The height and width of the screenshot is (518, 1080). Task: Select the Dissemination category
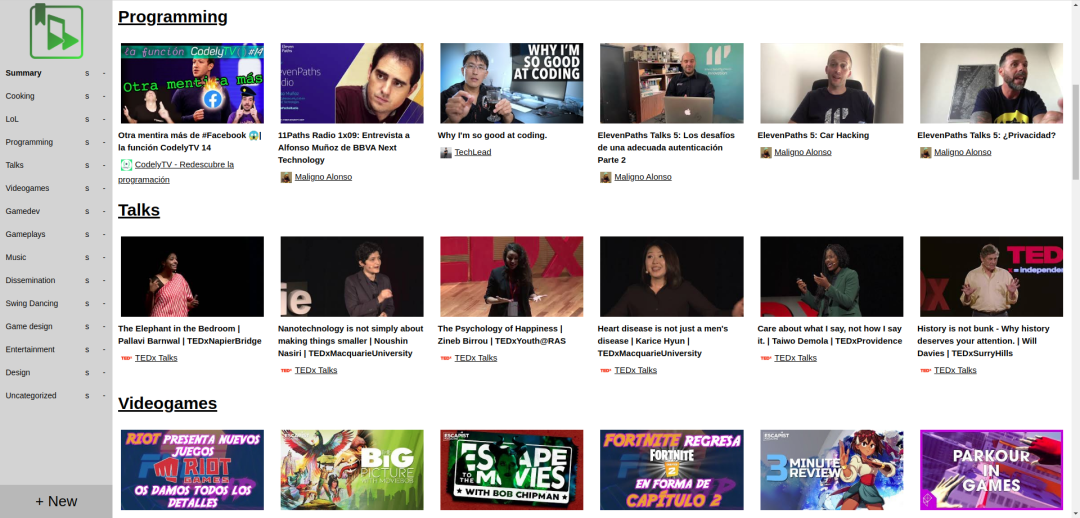pos(30,280)
